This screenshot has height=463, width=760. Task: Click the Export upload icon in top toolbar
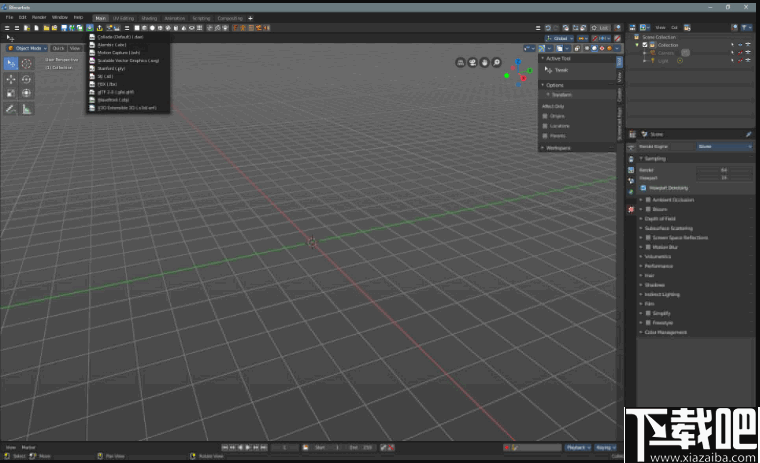click(x=99, y=28)
